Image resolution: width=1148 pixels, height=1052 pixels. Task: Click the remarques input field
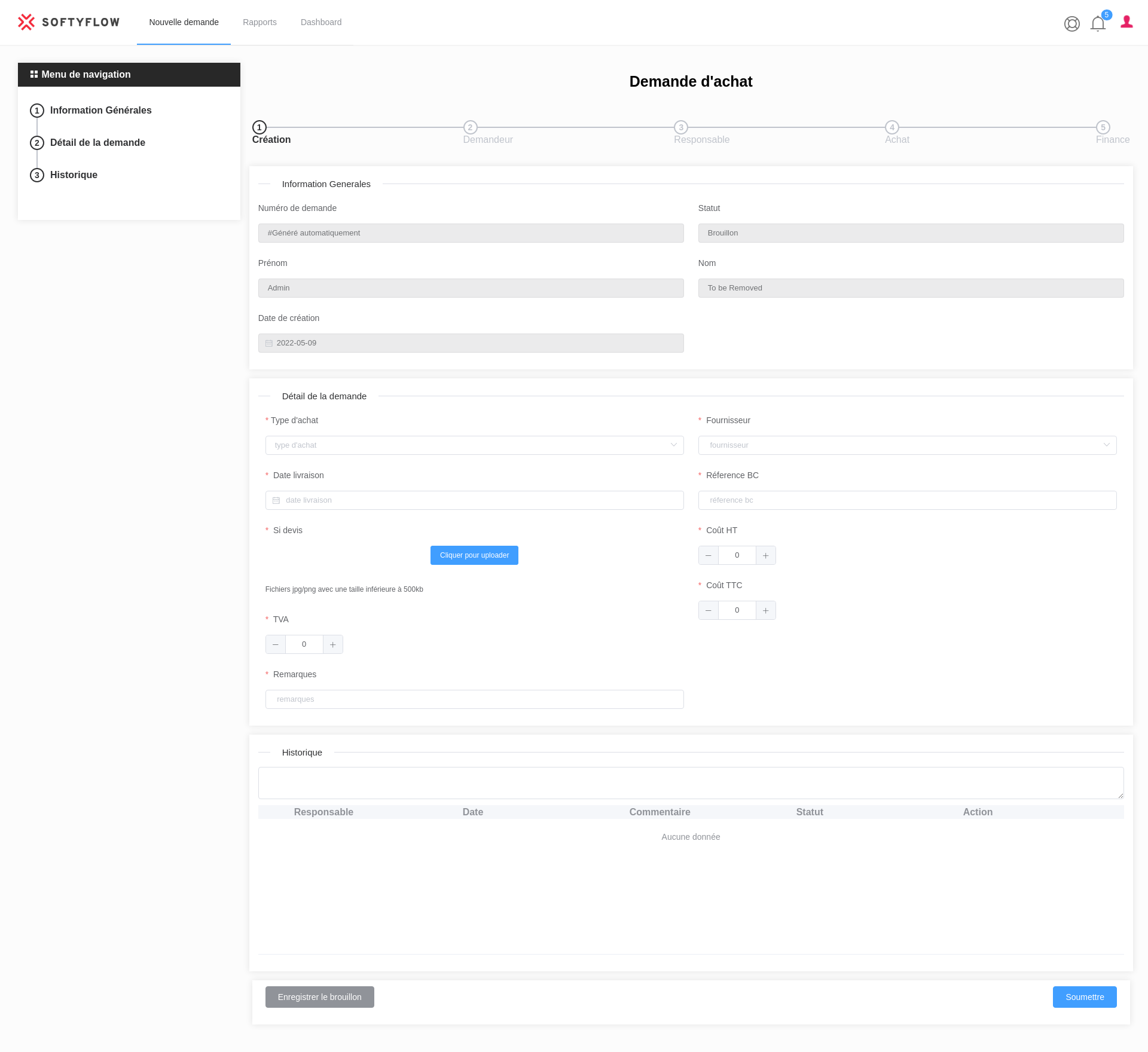(x=474, y=699)
